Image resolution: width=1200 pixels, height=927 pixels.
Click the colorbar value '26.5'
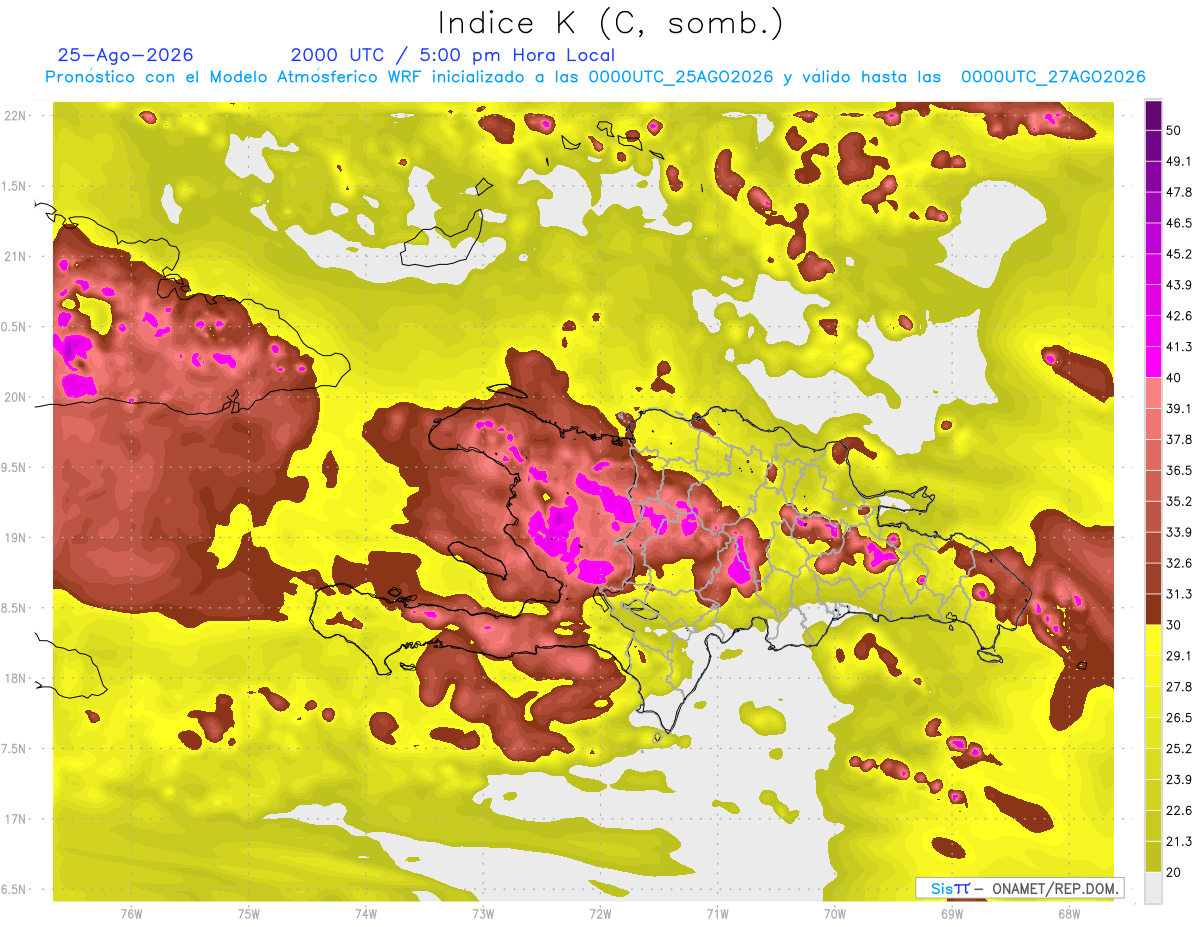coord(1180,717)
